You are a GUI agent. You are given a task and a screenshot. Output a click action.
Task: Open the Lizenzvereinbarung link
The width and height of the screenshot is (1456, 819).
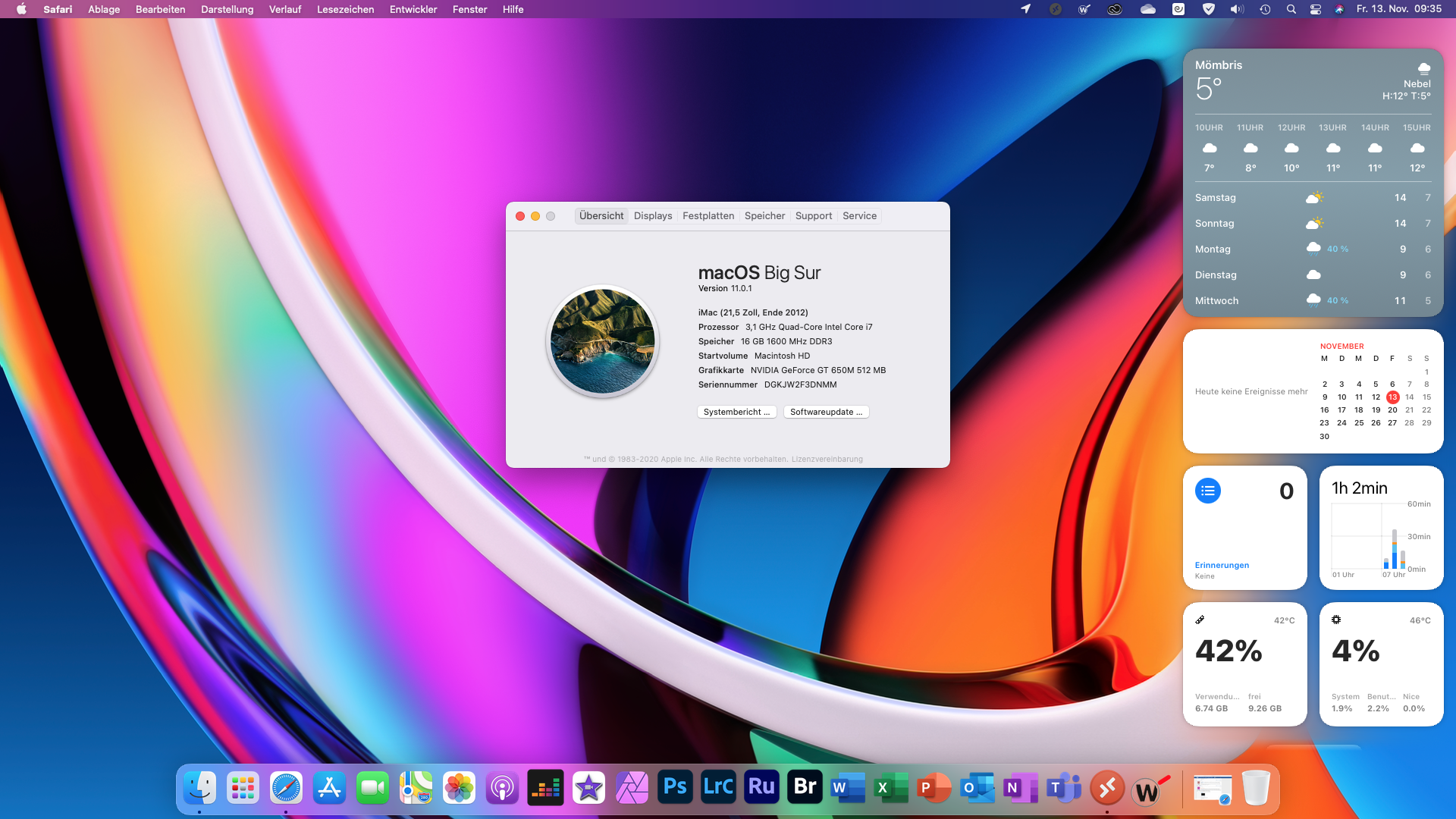pos(827,459)
